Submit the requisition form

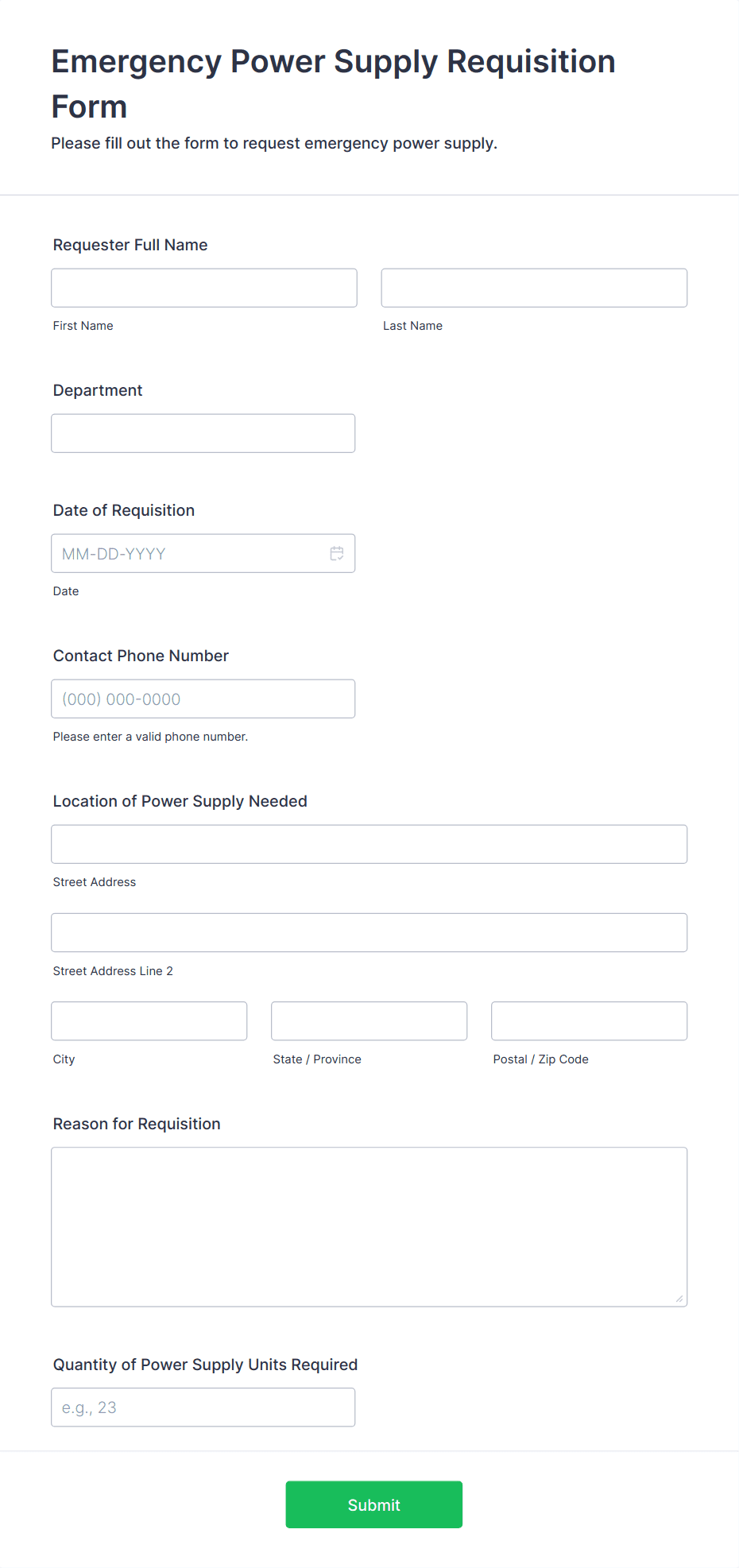(374, 1504)
